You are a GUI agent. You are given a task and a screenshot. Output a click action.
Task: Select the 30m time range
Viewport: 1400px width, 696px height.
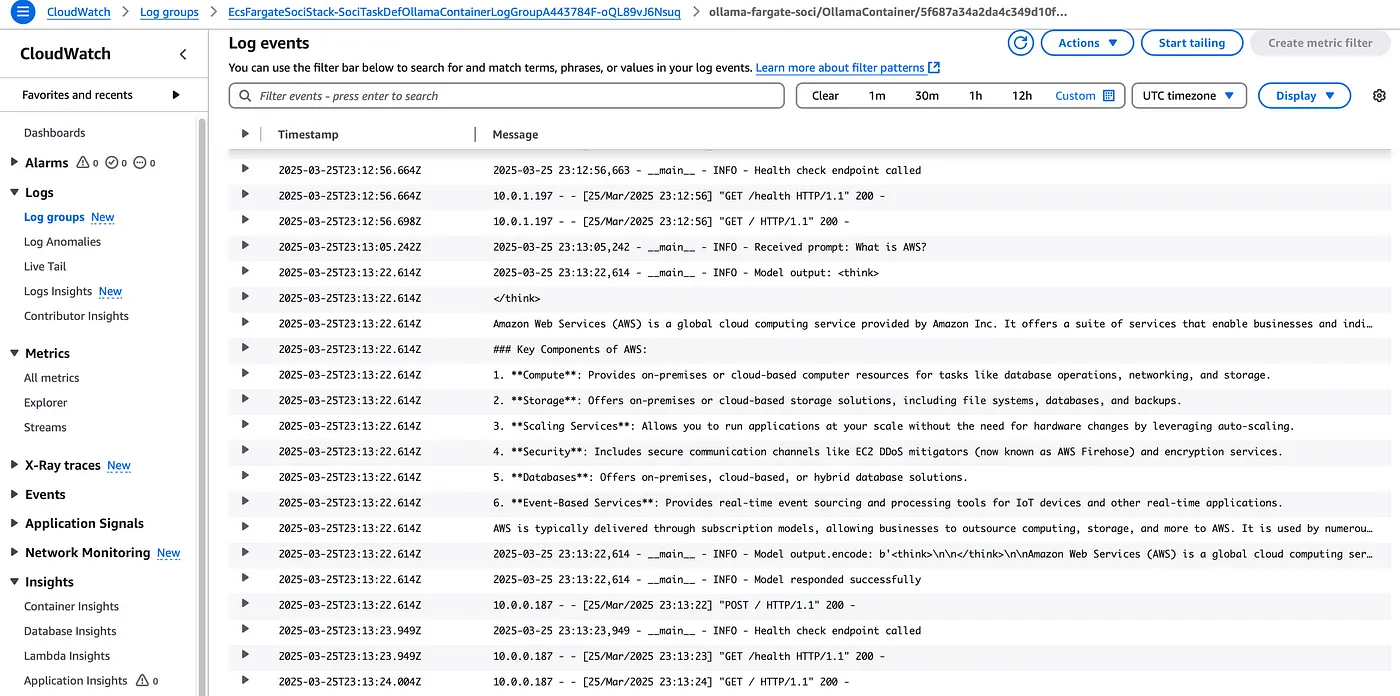(927, 96)
